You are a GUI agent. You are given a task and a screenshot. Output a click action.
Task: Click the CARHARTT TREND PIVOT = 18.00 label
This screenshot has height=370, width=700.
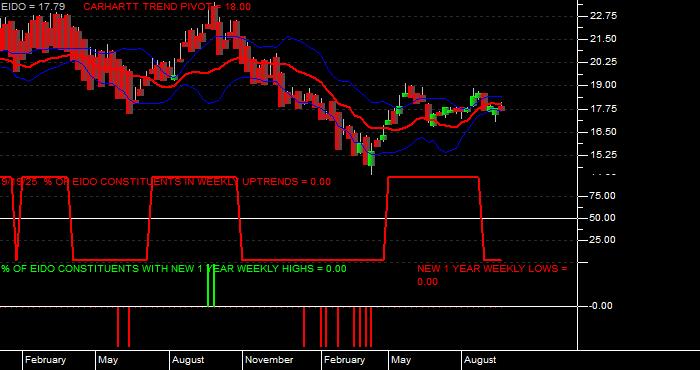[167, 7]
